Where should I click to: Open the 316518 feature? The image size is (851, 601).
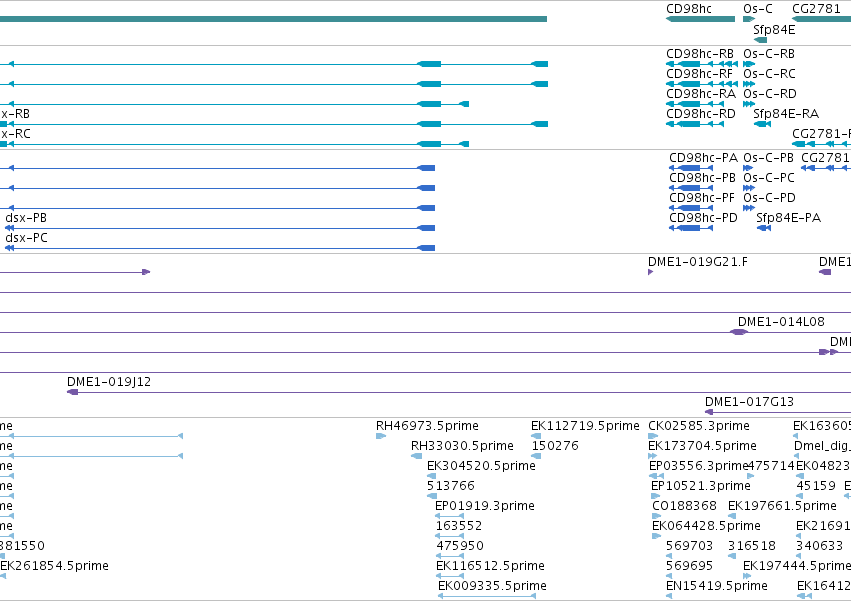[x=732, y=557]
